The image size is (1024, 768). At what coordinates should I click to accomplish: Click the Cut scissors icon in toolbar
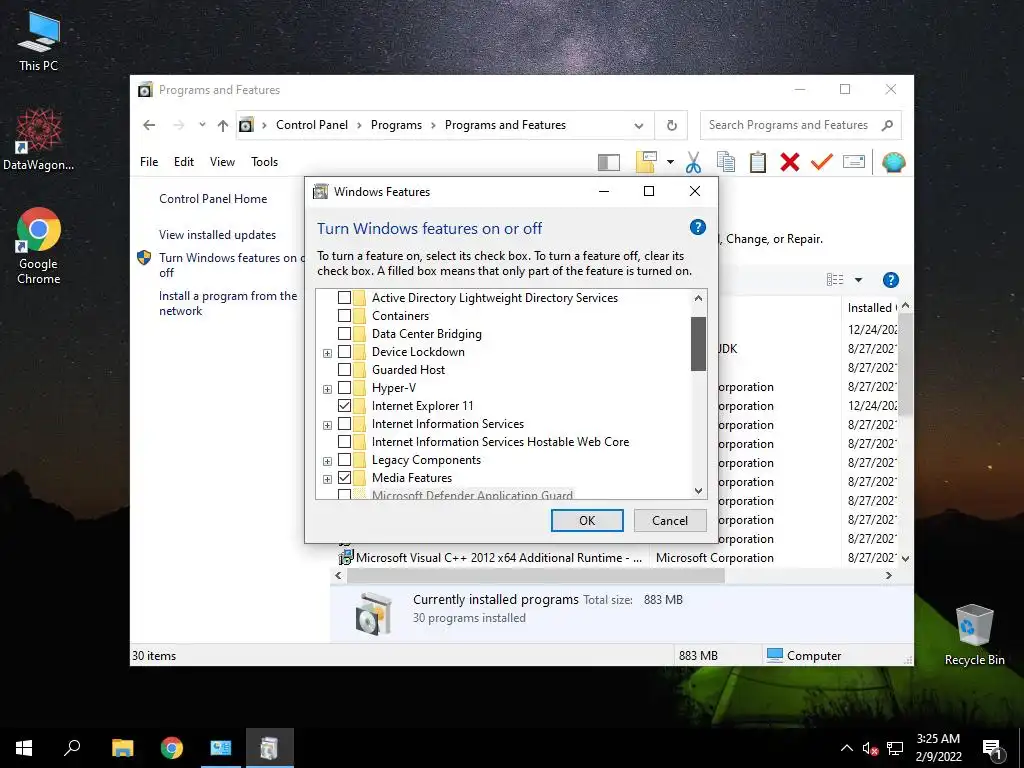point(693,162)
